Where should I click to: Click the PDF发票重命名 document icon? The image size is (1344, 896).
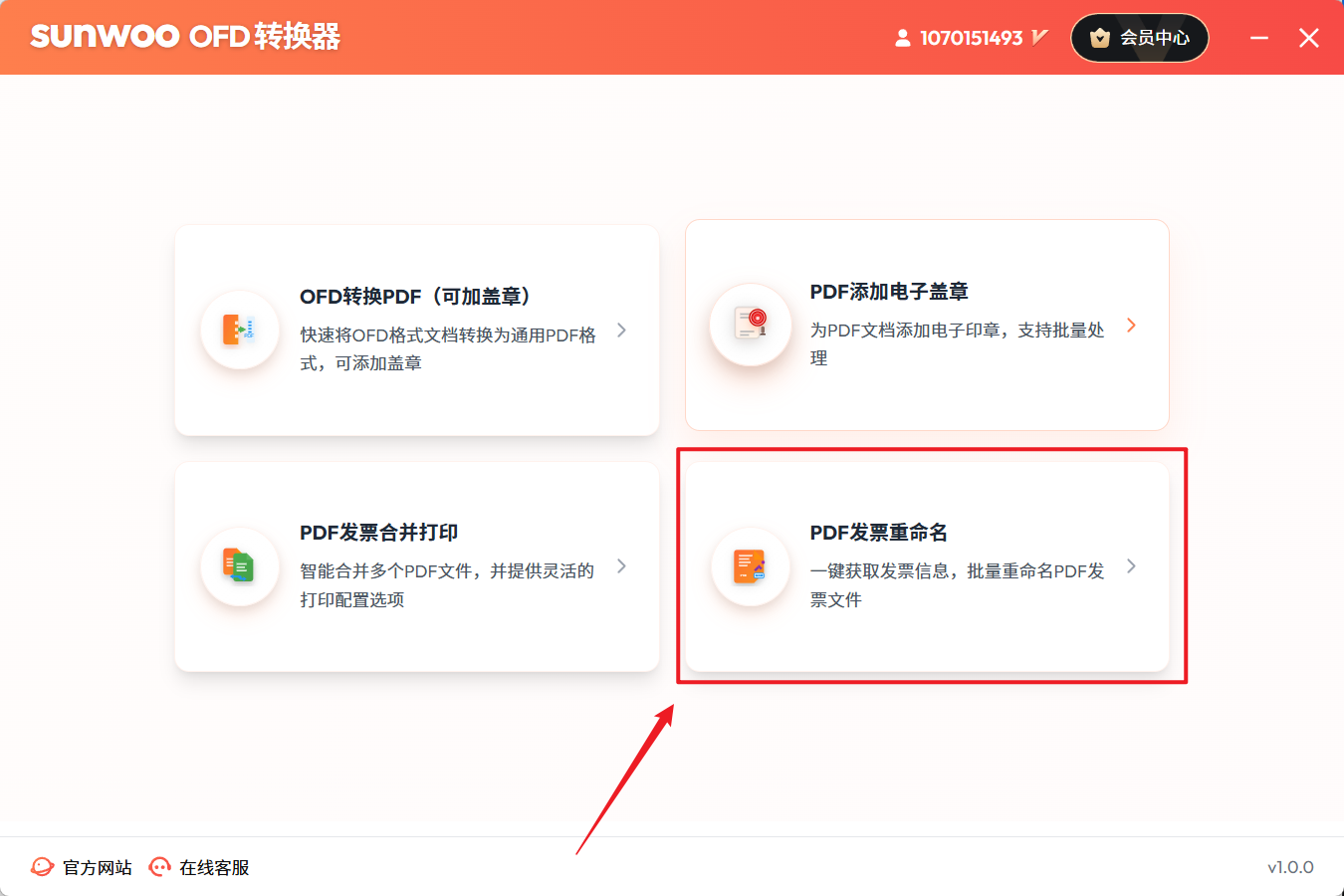pos(750,565)
